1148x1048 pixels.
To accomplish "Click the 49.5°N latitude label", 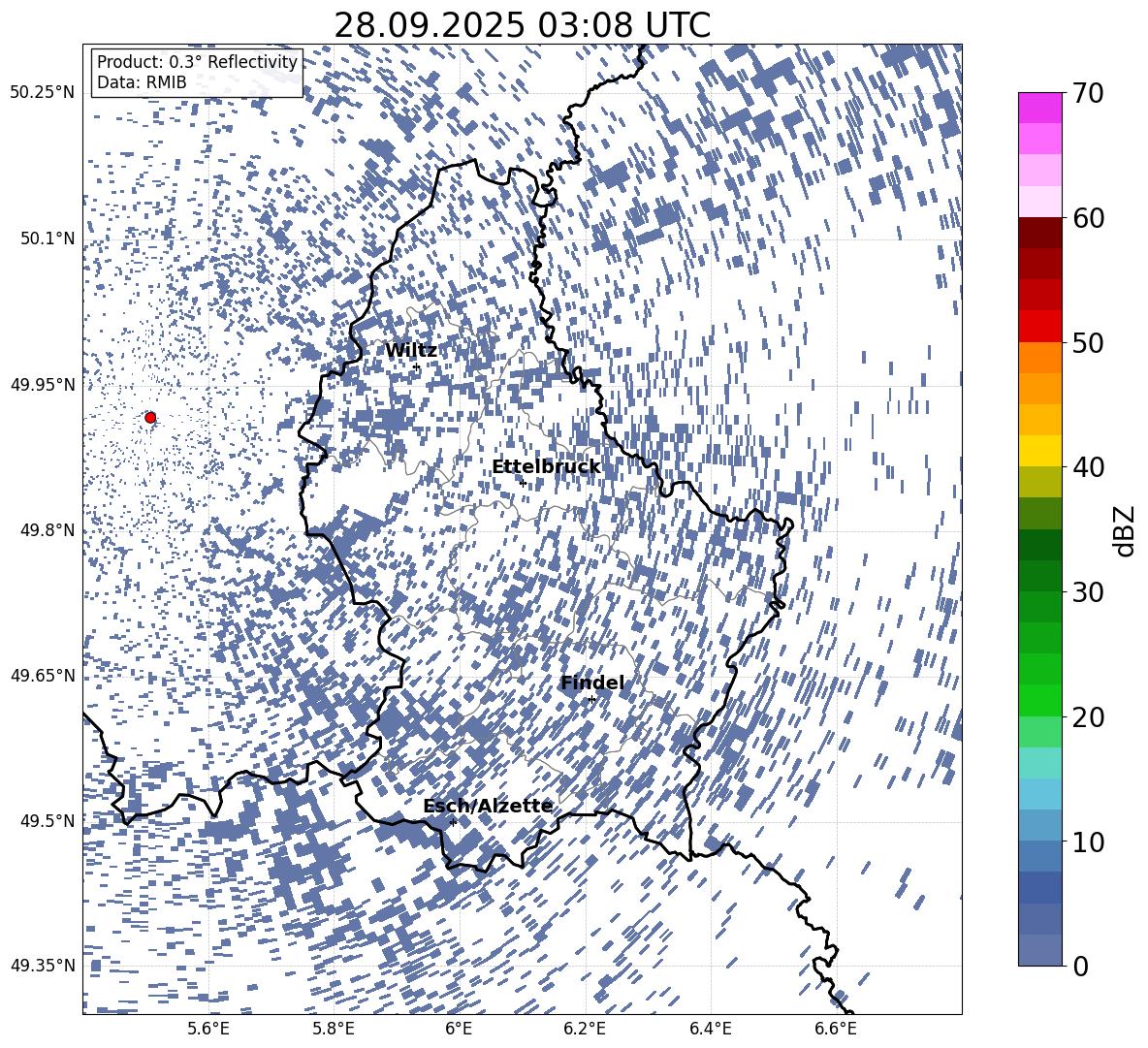I will point(48,820).
